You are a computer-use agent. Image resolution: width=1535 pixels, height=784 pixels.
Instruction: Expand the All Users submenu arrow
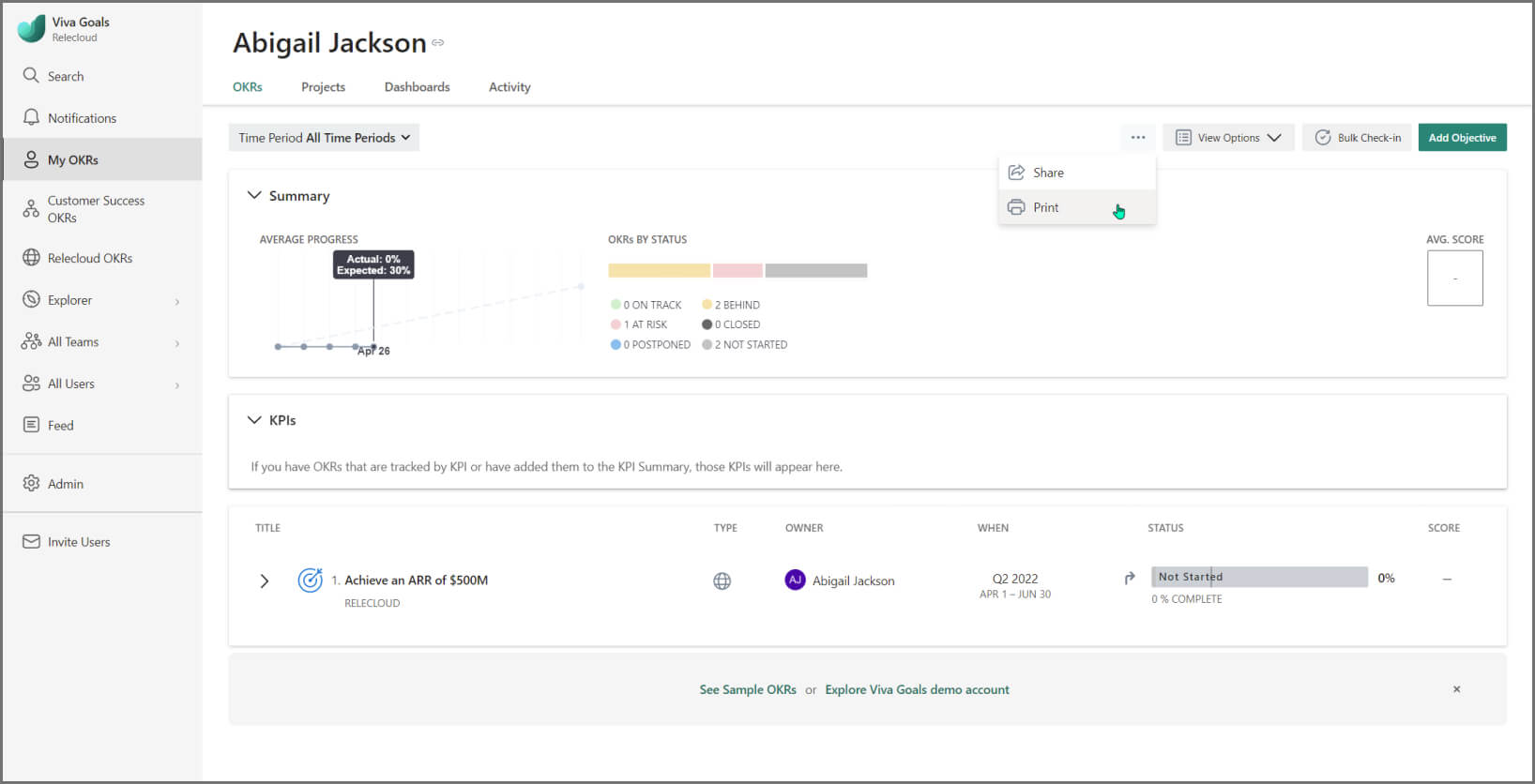point(177,384)
